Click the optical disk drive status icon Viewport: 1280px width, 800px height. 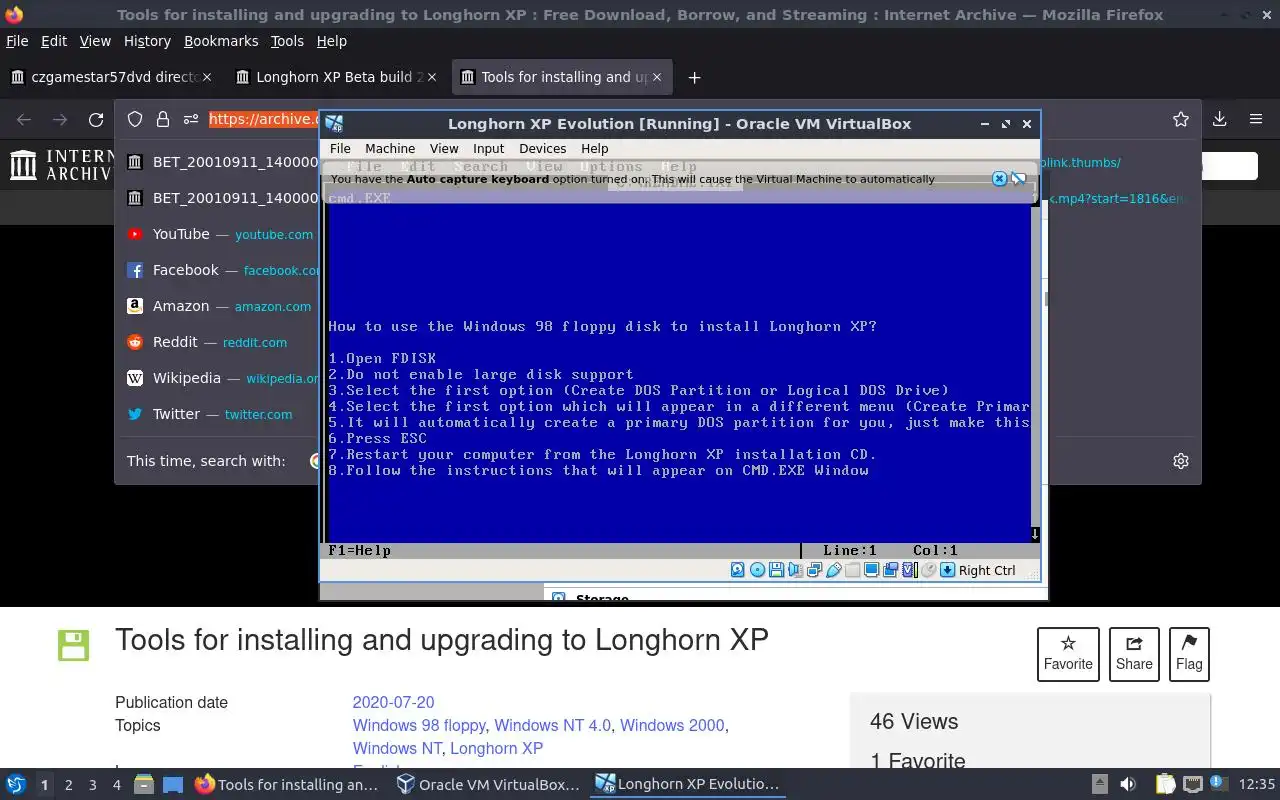[757, 570]
